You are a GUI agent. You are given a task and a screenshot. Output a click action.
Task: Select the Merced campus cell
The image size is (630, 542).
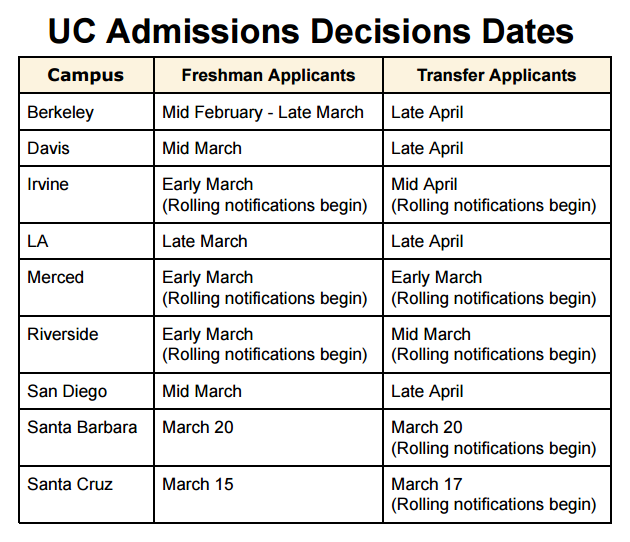coord(55,277)
